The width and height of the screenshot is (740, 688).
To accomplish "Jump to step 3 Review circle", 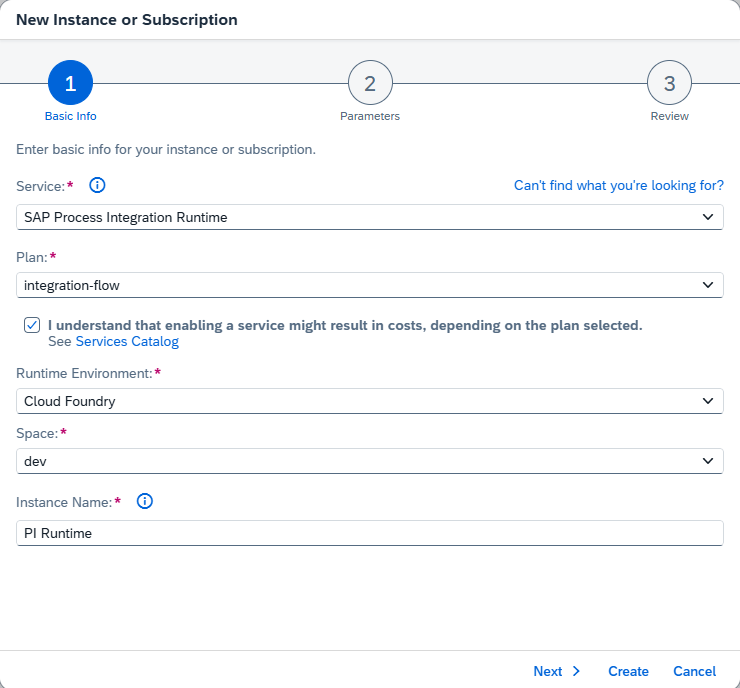I will point(669,84).
